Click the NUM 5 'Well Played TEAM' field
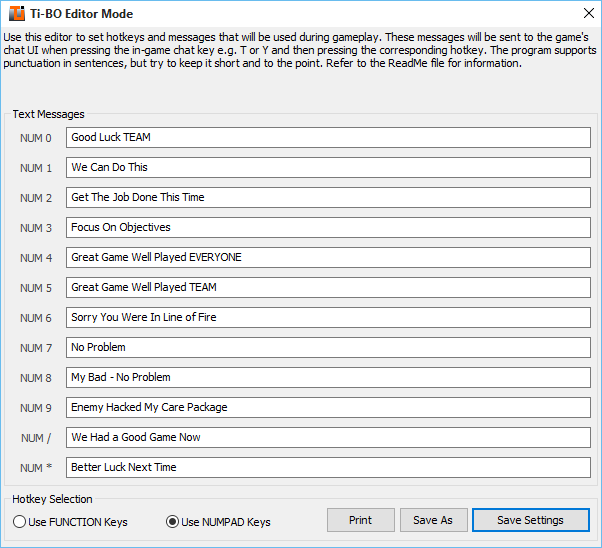602x548 pixels. [x=328, y=287]
